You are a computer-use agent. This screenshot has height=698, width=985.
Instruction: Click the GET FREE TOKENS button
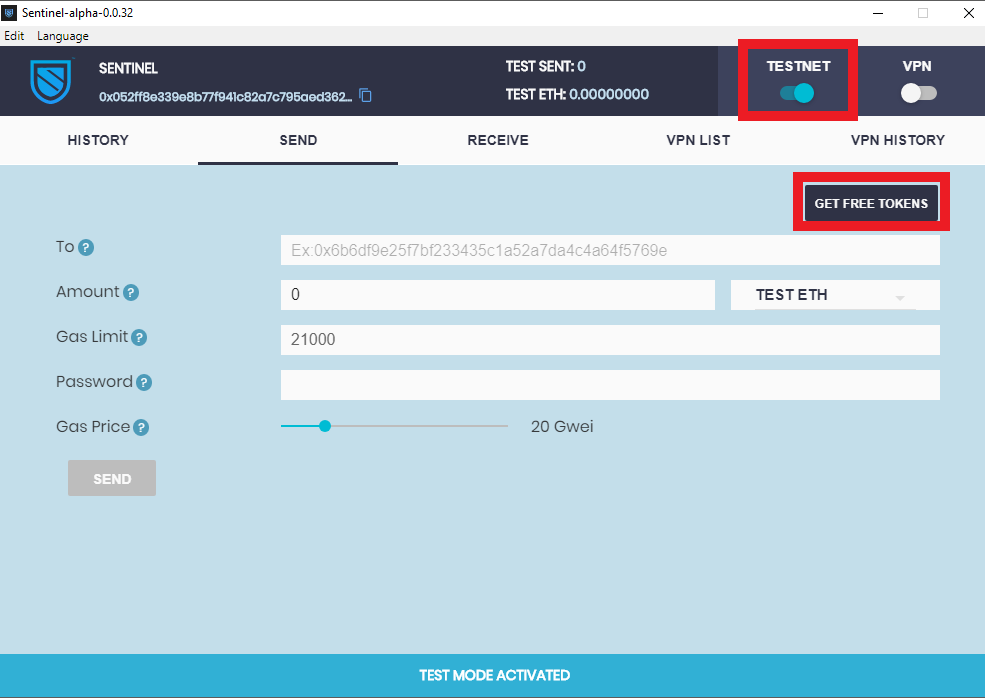tap(871, 203)
